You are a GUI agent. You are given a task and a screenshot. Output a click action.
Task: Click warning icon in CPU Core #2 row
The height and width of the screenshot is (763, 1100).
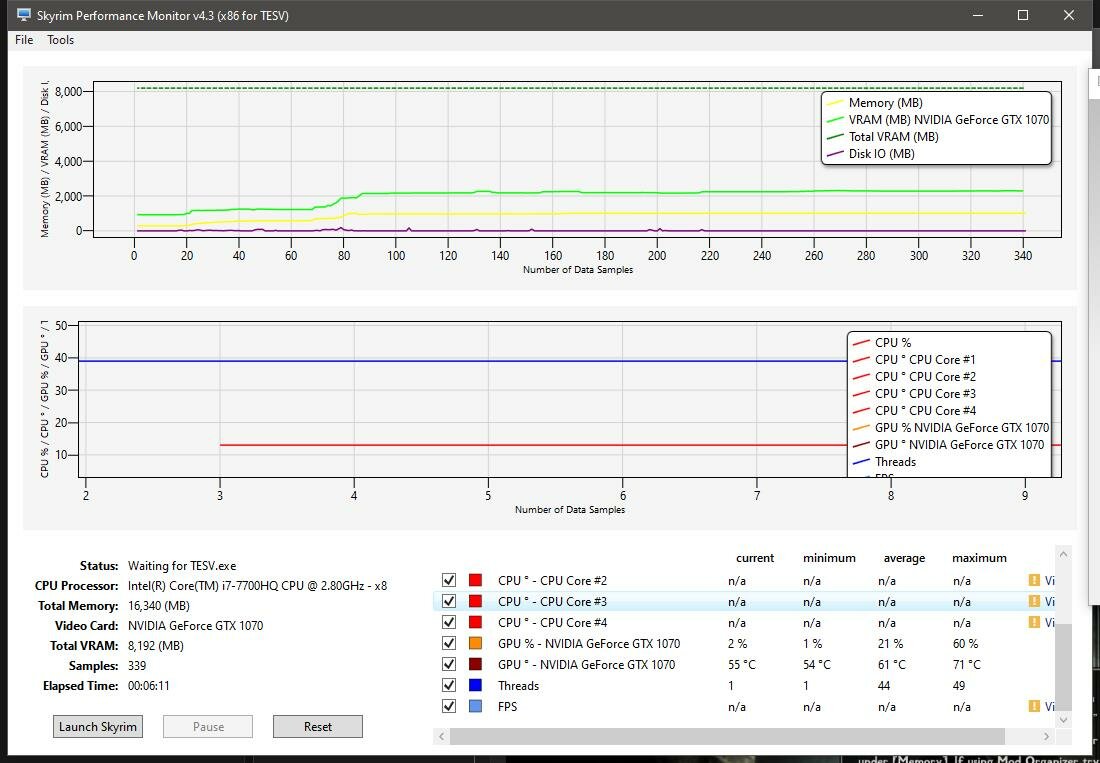(x=1034, y=581)
